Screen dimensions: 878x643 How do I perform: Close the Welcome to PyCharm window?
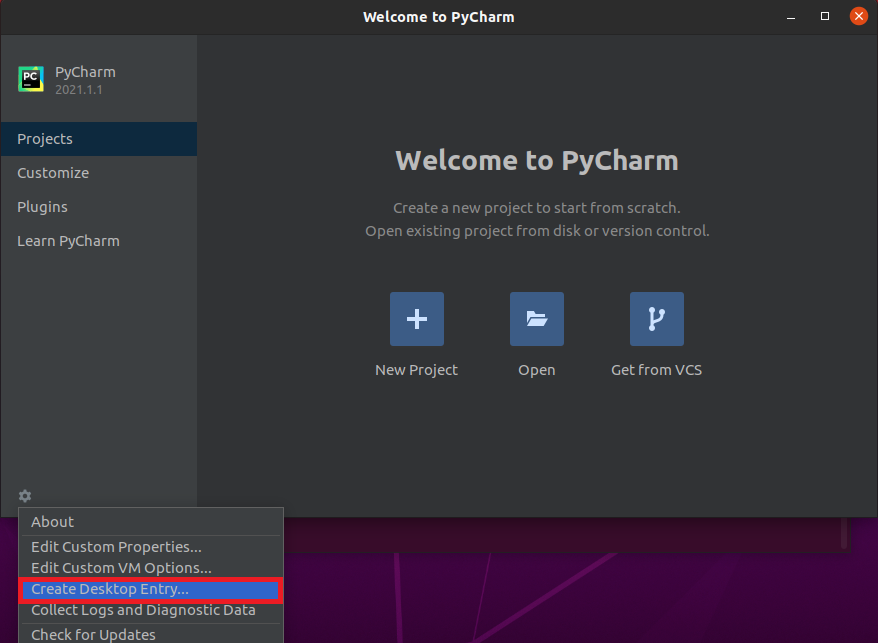click(858, 16)
